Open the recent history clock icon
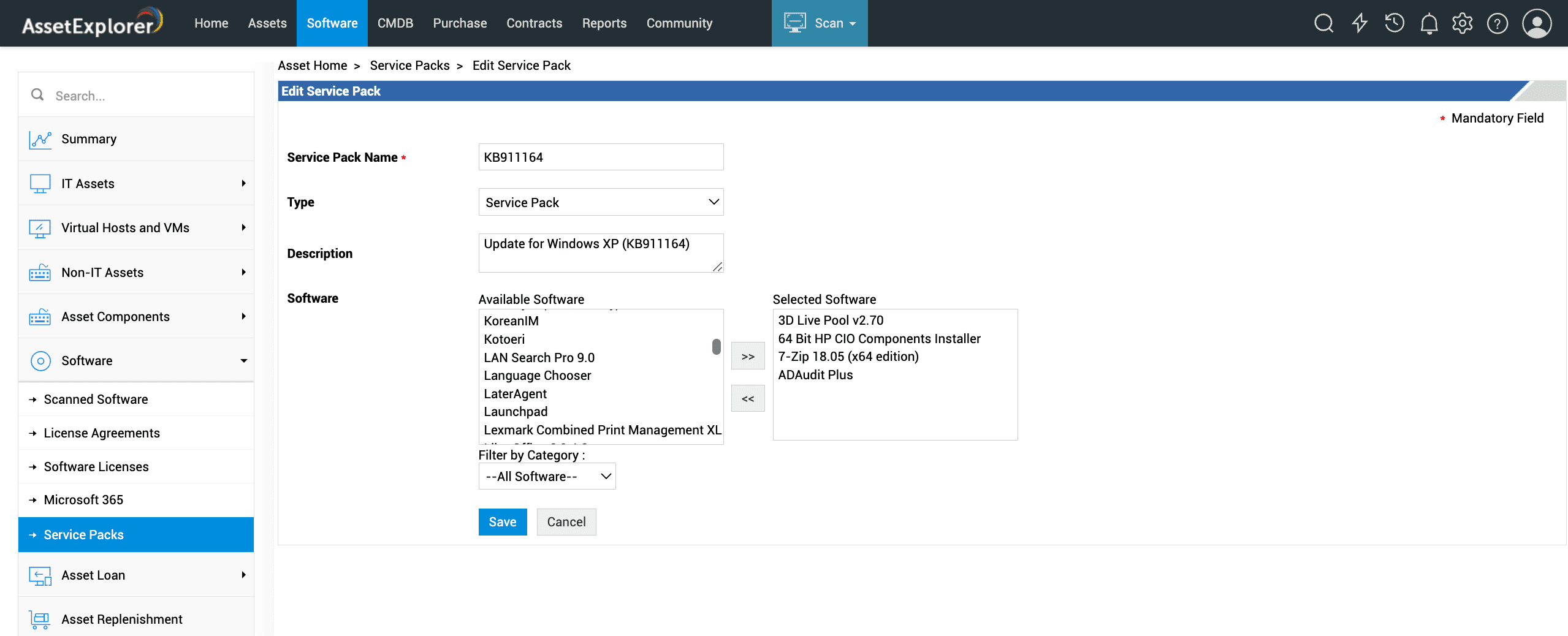 [1394, 23]
